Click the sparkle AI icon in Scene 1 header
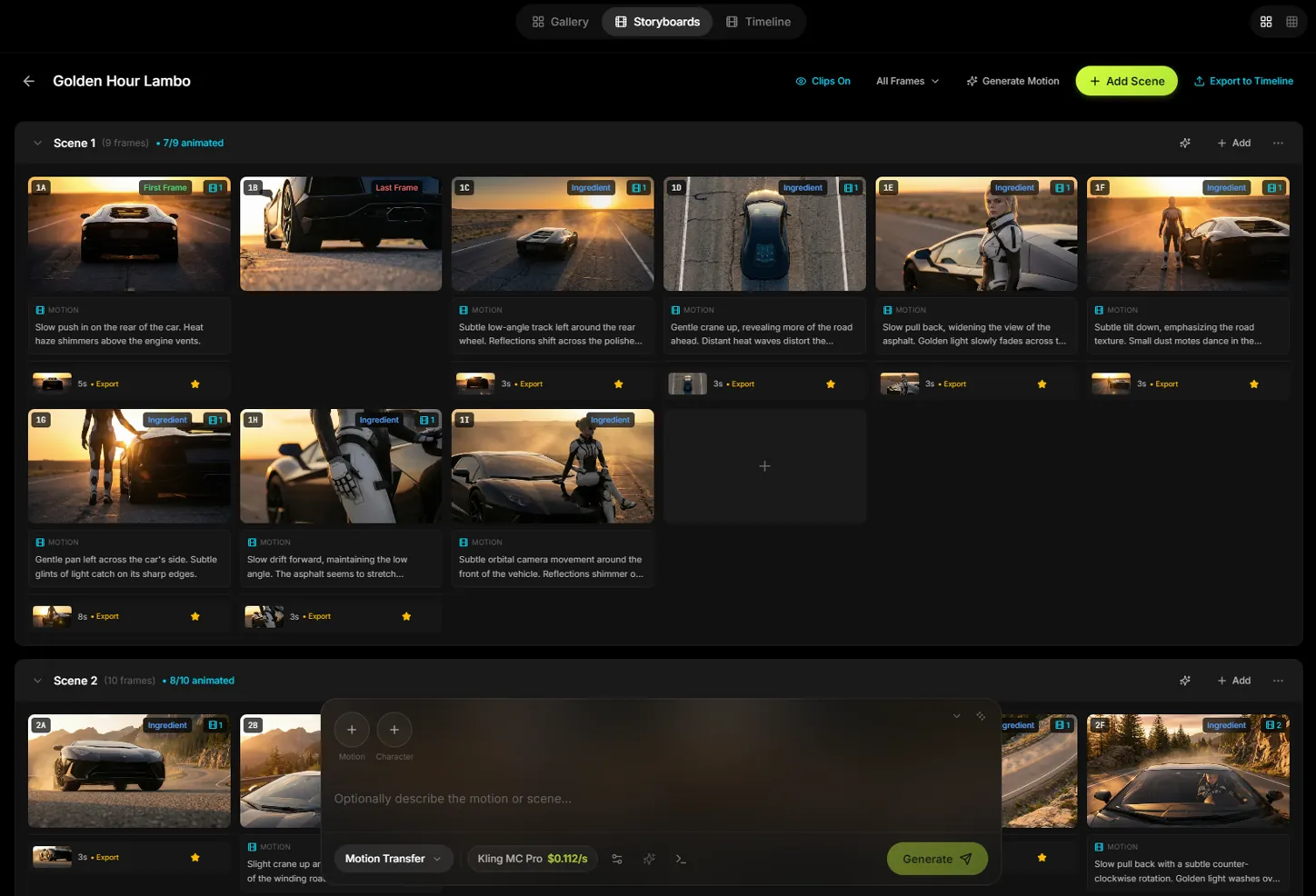The width and height of the screenshot is (1316, 896). click(x=1185, y=143)
